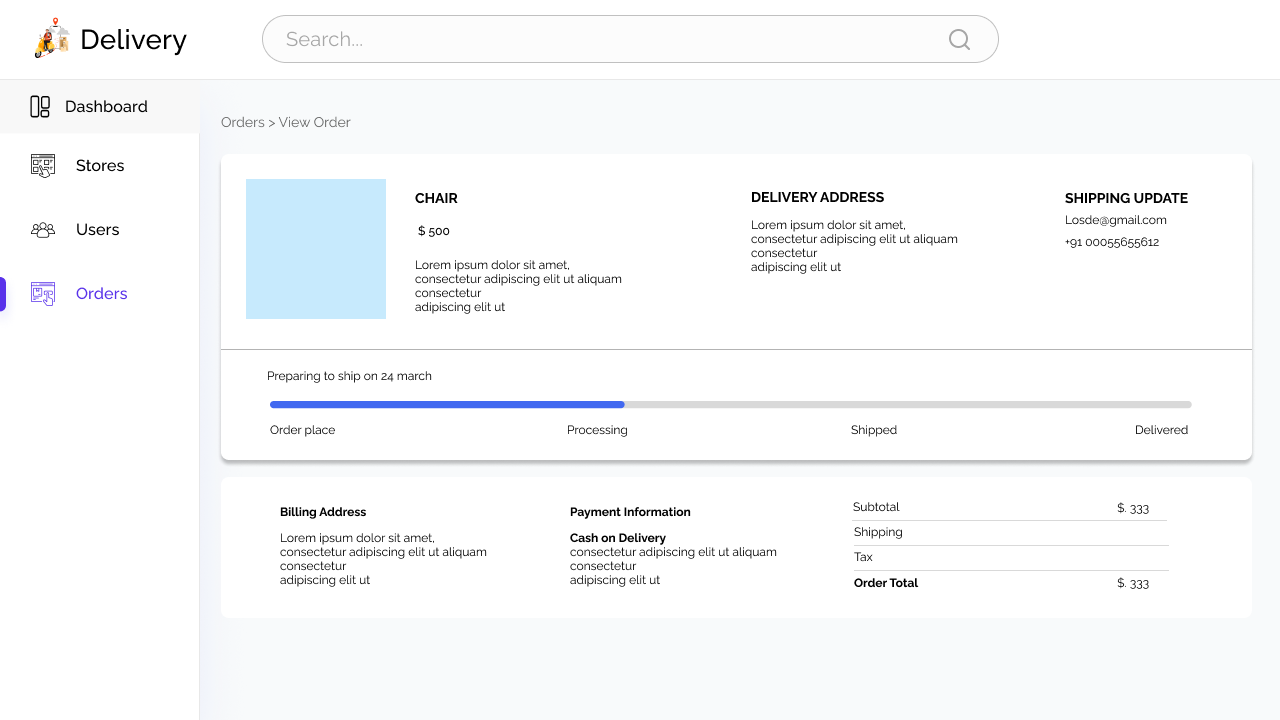
Task: Click the Users group icon
Action: (x=43, y=230)
